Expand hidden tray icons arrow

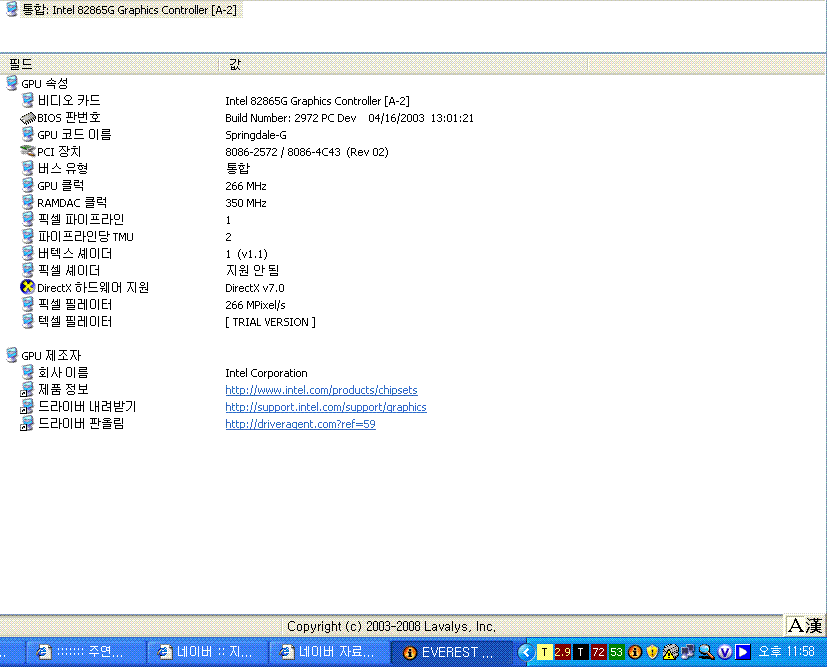coord(525,652)
